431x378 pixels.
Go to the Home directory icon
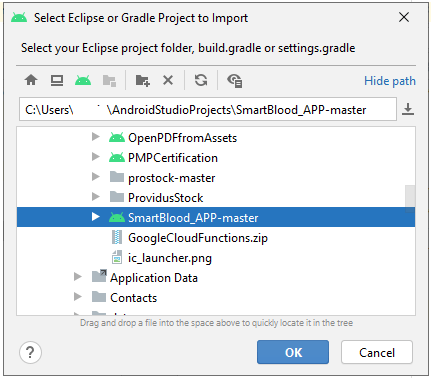(31, 80)
